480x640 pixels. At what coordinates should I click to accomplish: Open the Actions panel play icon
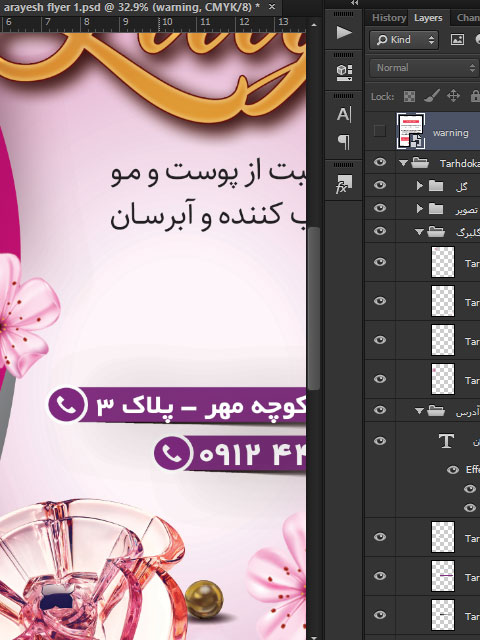click(344, 32)
